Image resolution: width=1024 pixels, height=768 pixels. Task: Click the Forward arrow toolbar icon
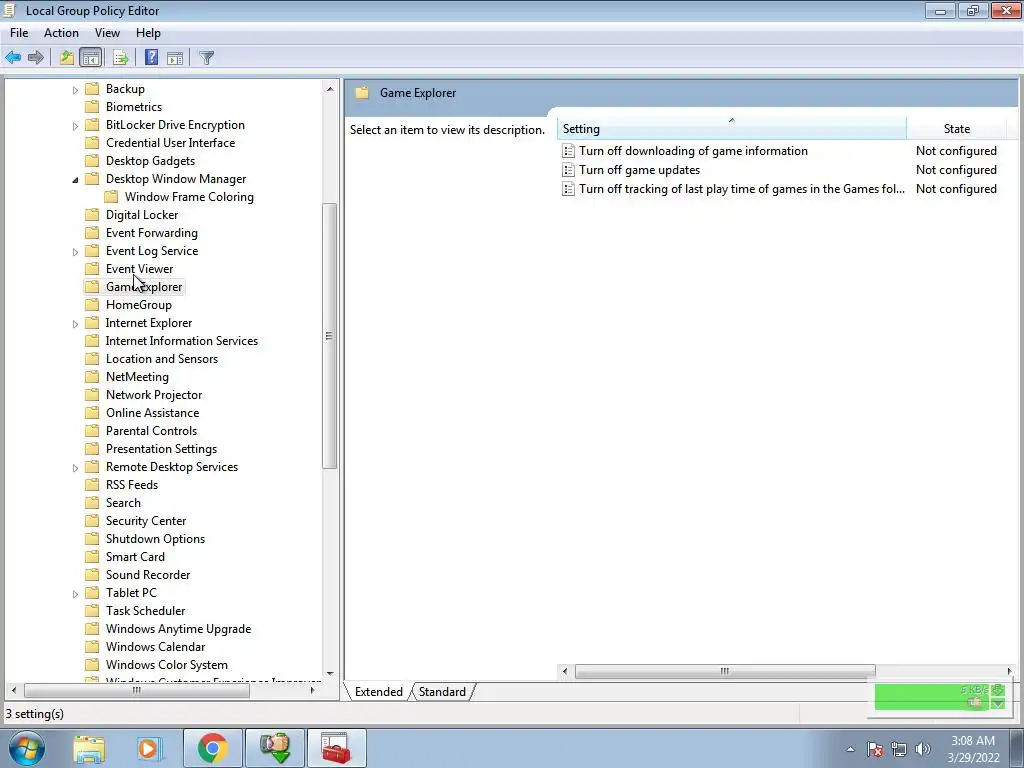coord(36,57)
